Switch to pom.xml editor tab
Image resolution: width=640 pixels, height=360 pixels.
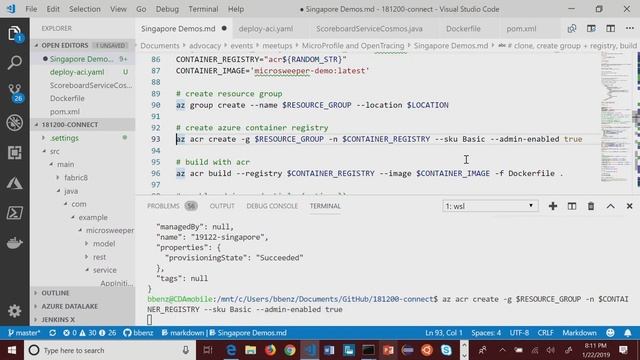(x=521, y=29)
